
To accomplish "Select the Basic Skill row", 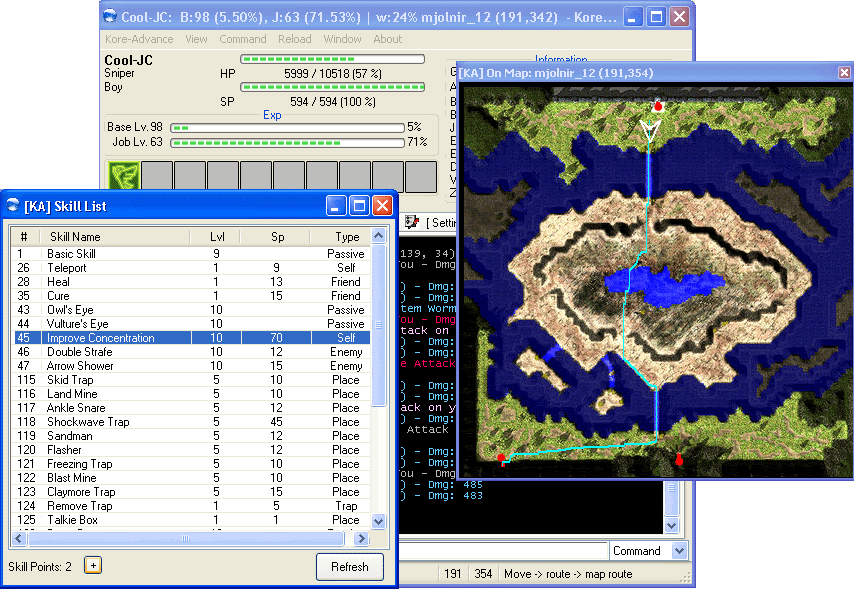I will click(x=191, y=254).
